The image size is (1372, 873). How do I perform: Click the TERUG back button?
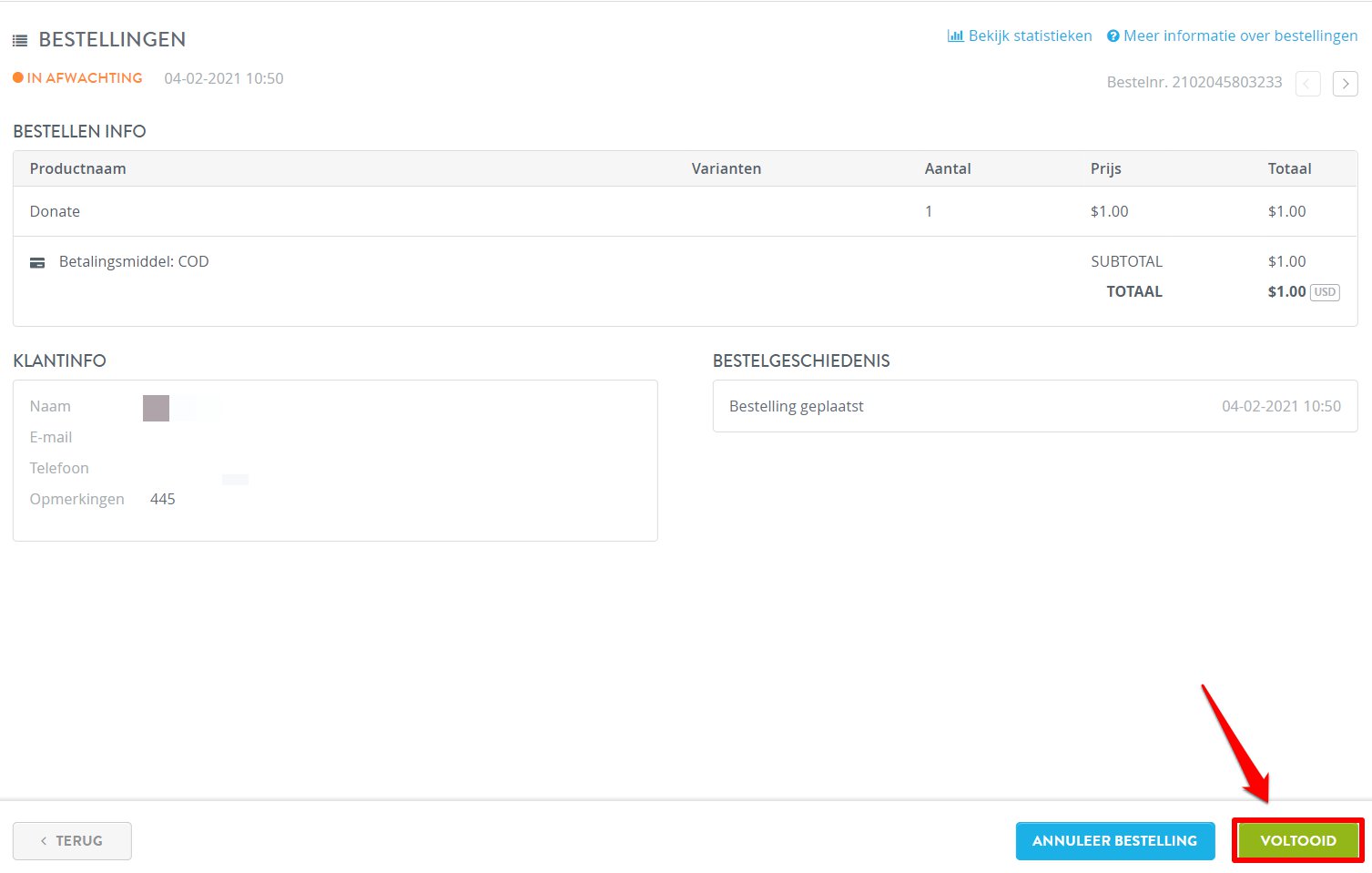point(72,840)
